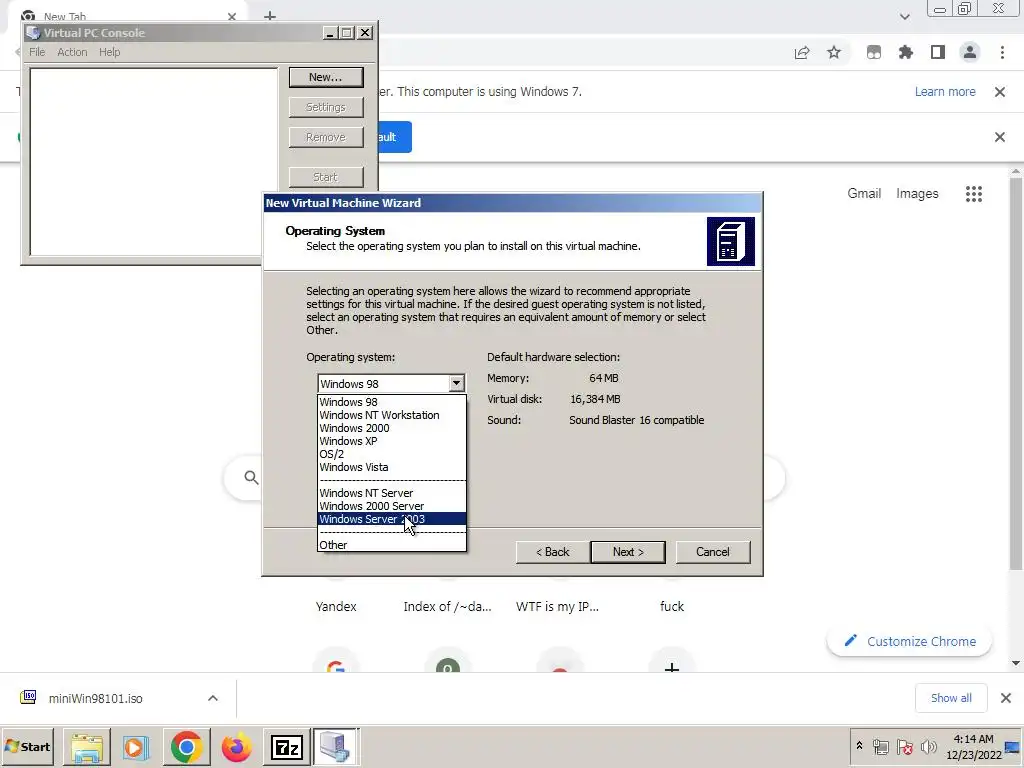Cancel the New Virtual Machine Wizard
Viewport: 1024px width, 768px height.
712,552
